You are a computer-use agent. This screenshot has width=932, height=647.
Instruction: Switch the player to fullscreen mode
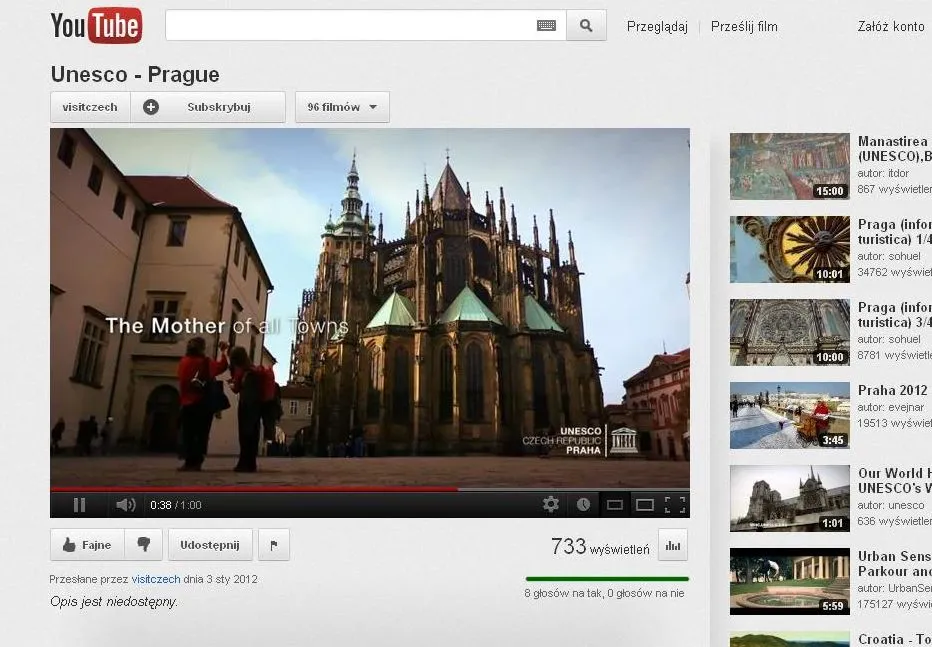[671, 505]
